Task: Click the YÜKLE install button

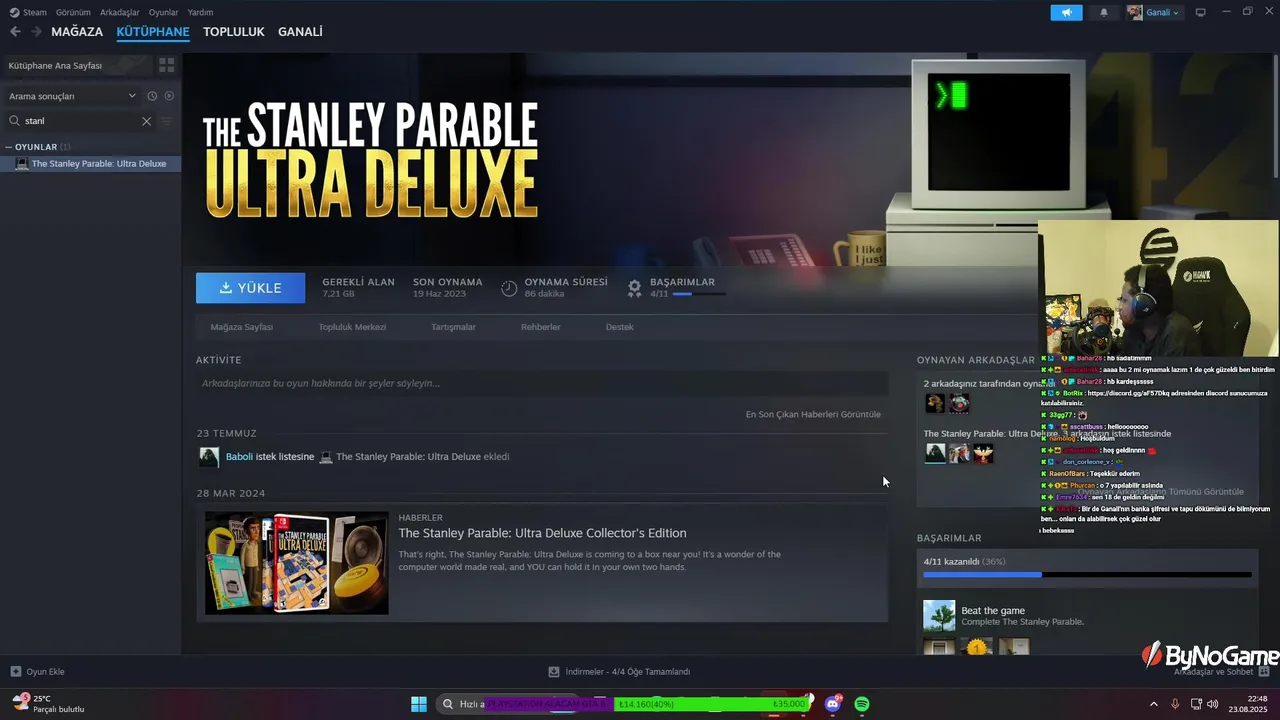Action: click(250, 288)
